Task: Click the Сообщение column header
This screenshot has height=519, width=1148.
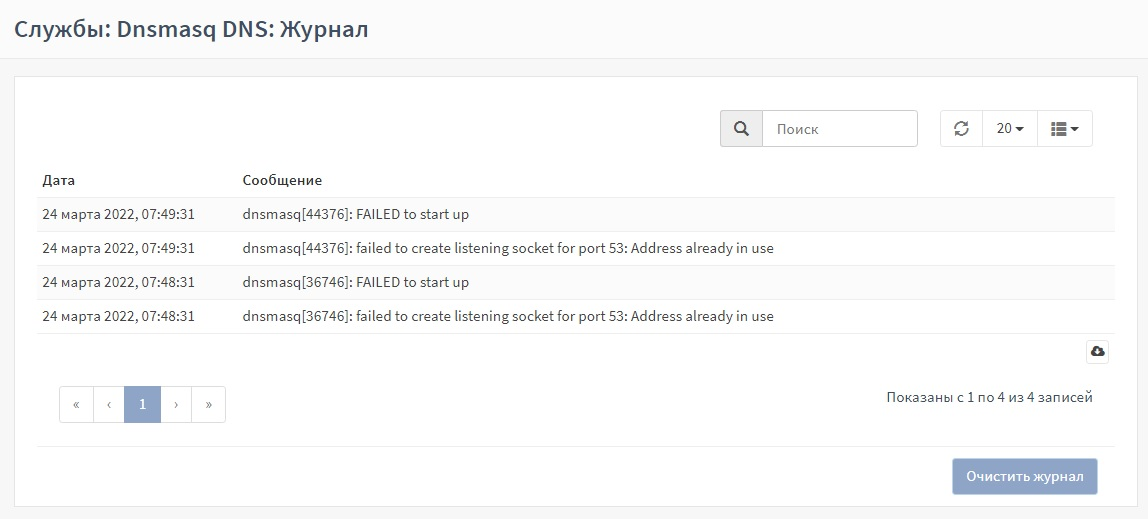Action: 282,181
